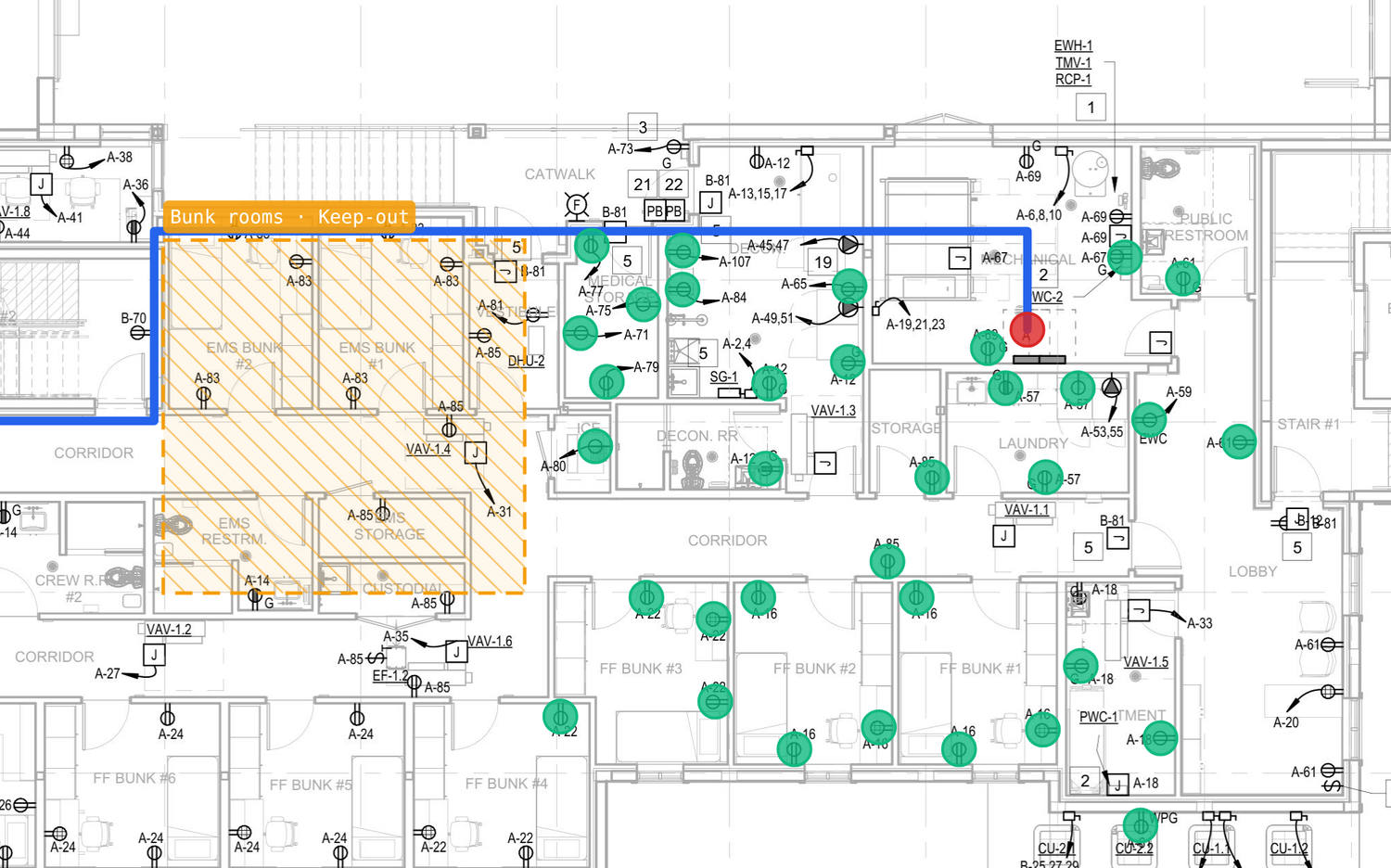This screenshot has width=1391, height=868.
Task: Click the VAV-1.3 equipment tag
Action: point(834,411)
